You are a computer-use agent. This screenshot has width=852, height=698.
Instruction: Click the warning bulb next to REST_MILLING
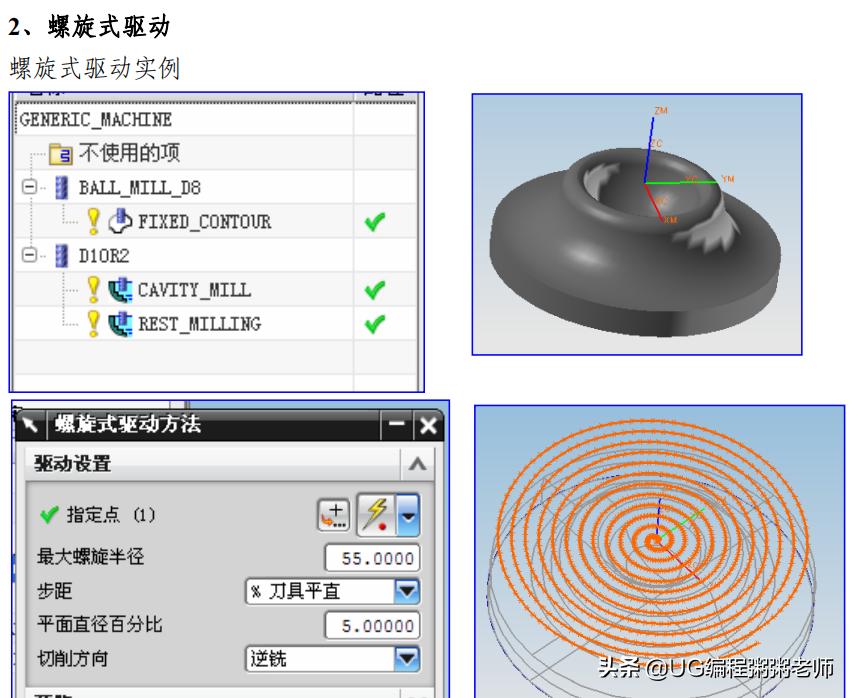coord(93,324)
